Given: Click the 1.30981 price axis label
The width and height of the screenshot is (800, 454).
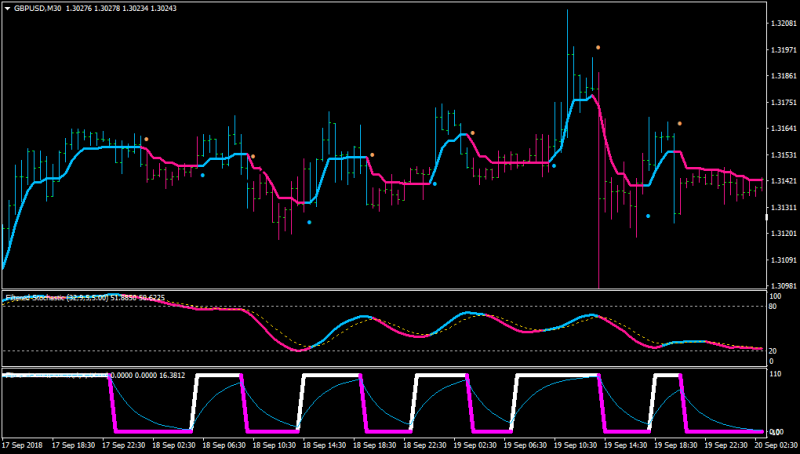Looking at the screenshot, I should tap(784, 286).
